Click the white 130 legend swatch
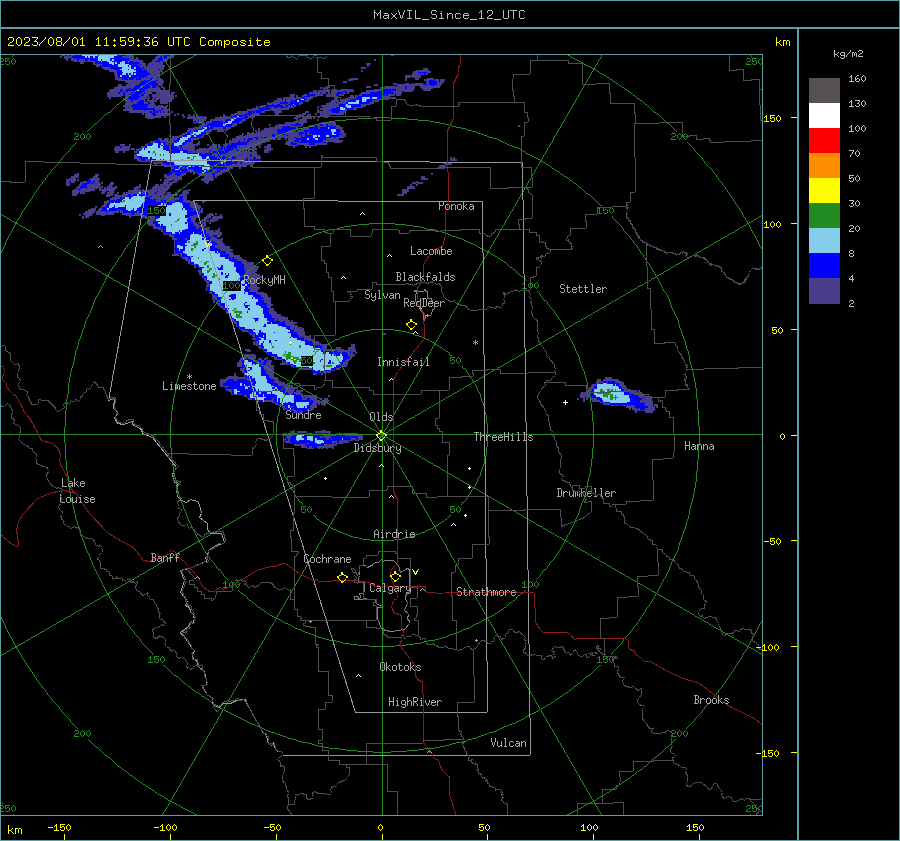The height and width of the screenshot is (841, 900). (x=824, y=115)
